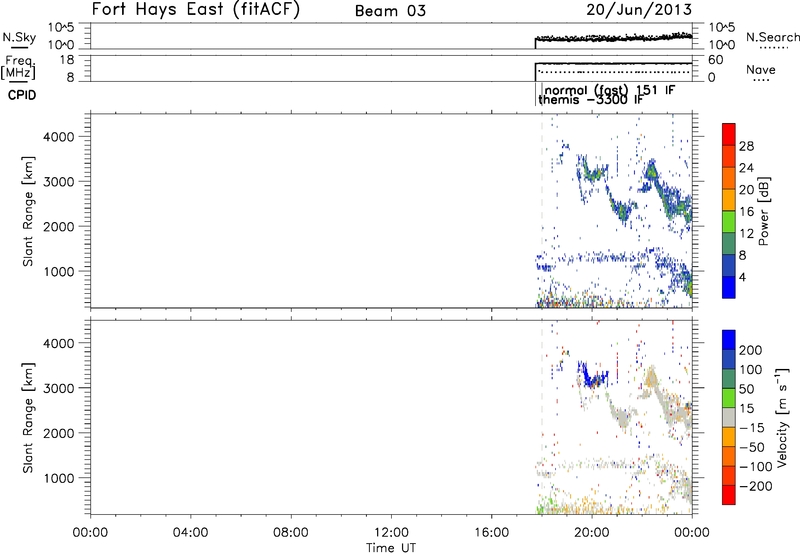Click the 'normal (fast) 151 IF' text
Screen dimensions: 800x554
610,90
